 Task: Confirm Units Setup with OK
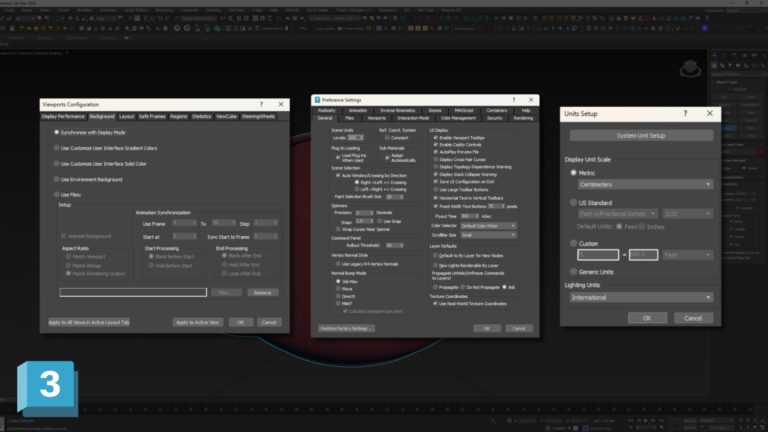pyautogui.click(x=647, y=318)
